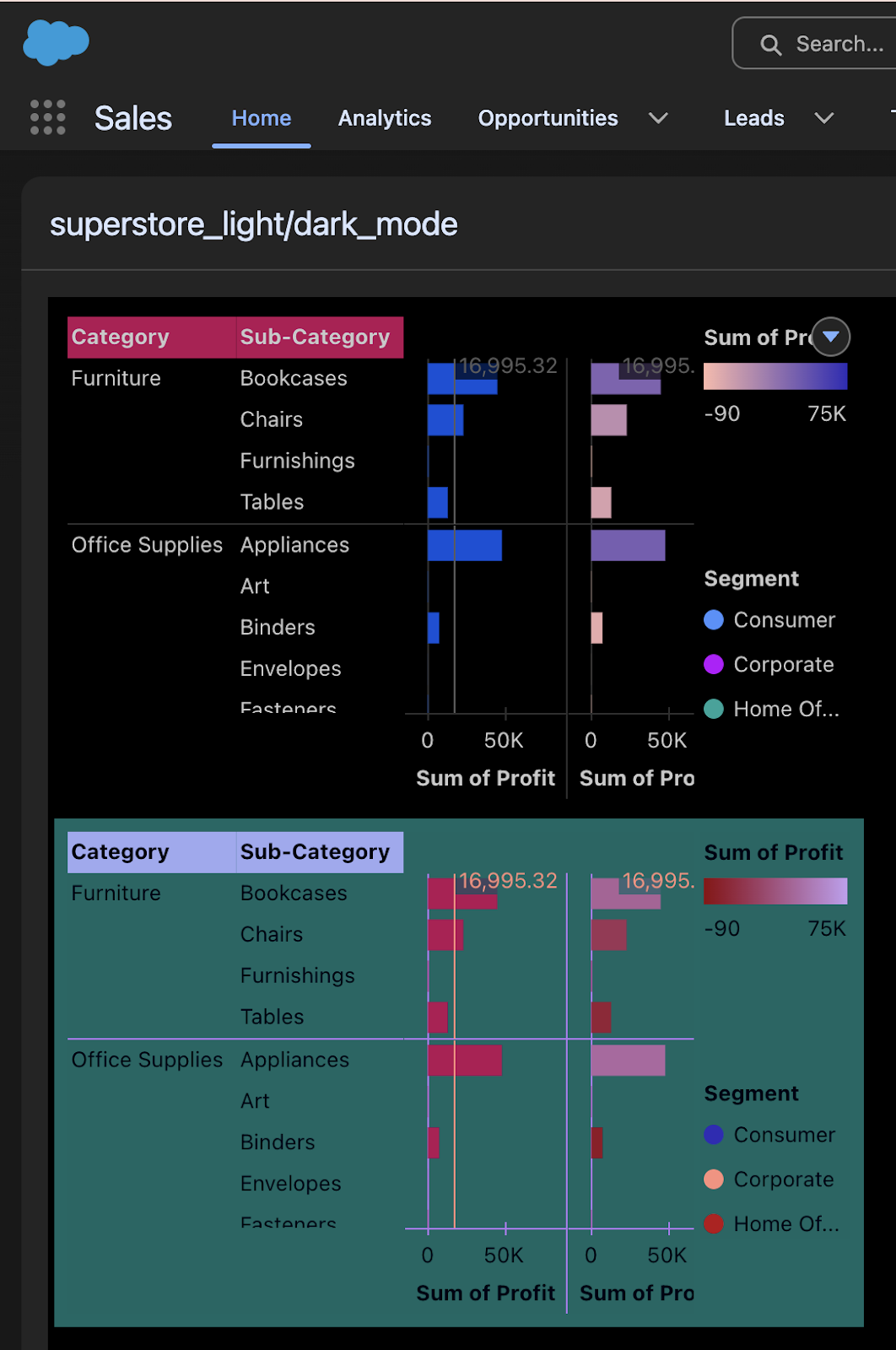Switch to the Analytics tab
The width and height of the screenshot is (896, 1350).
pos(385,118)
